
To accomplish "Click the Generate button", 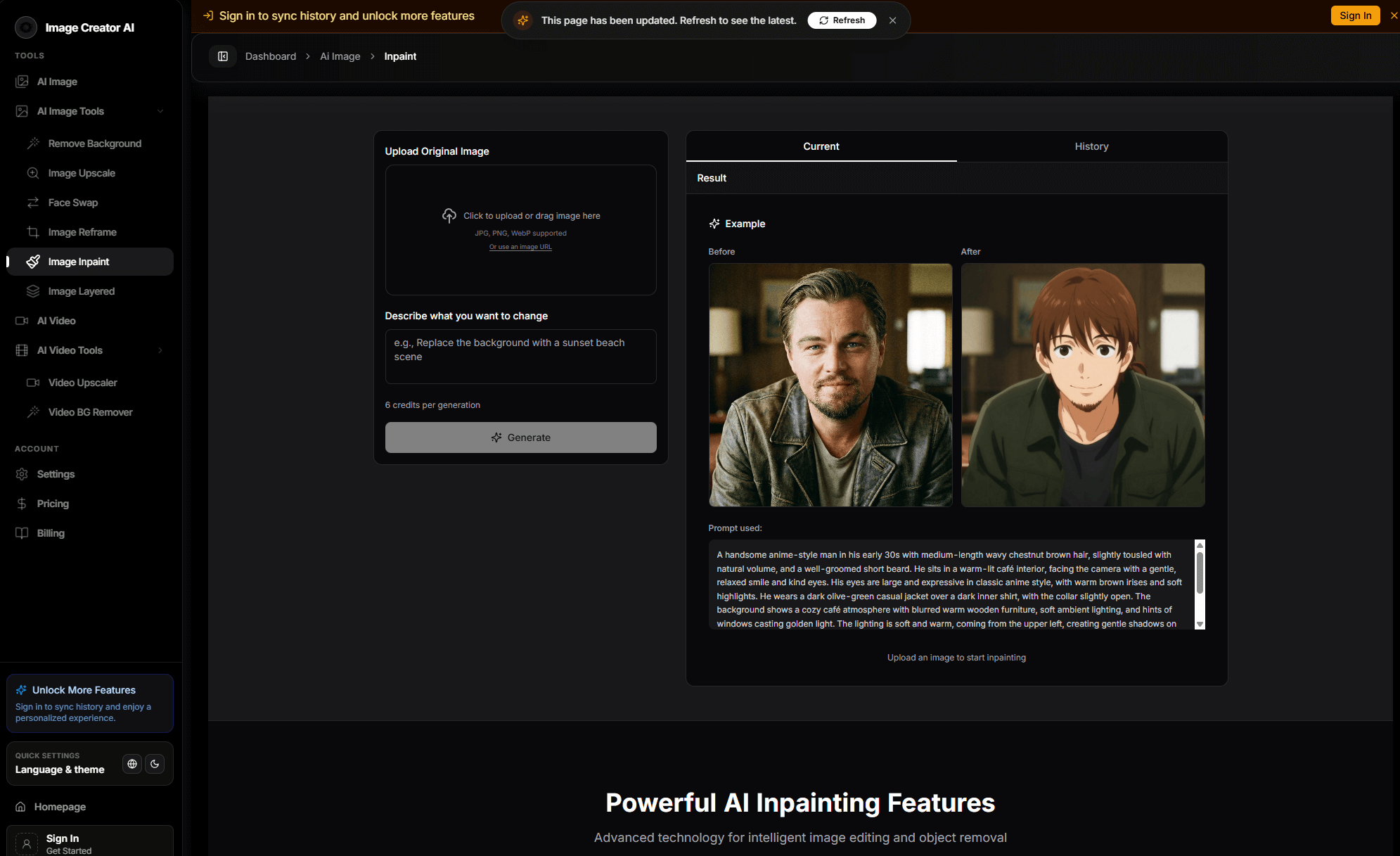I will (x=520, y=437).
